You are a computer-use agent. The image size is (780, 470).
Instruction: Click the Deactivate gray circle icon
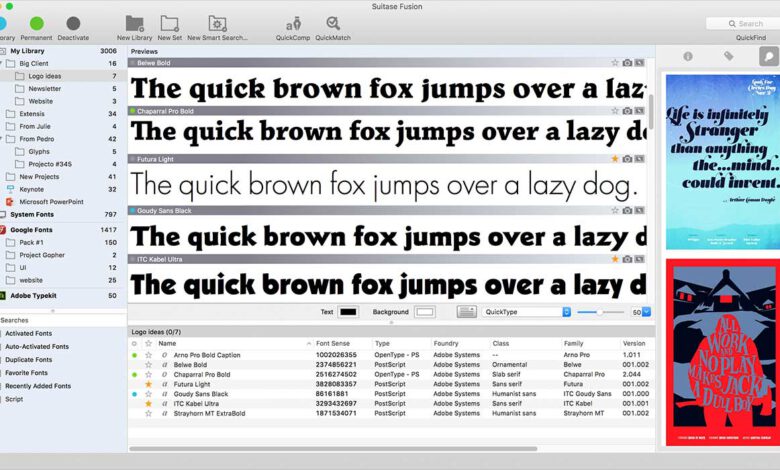73,23
